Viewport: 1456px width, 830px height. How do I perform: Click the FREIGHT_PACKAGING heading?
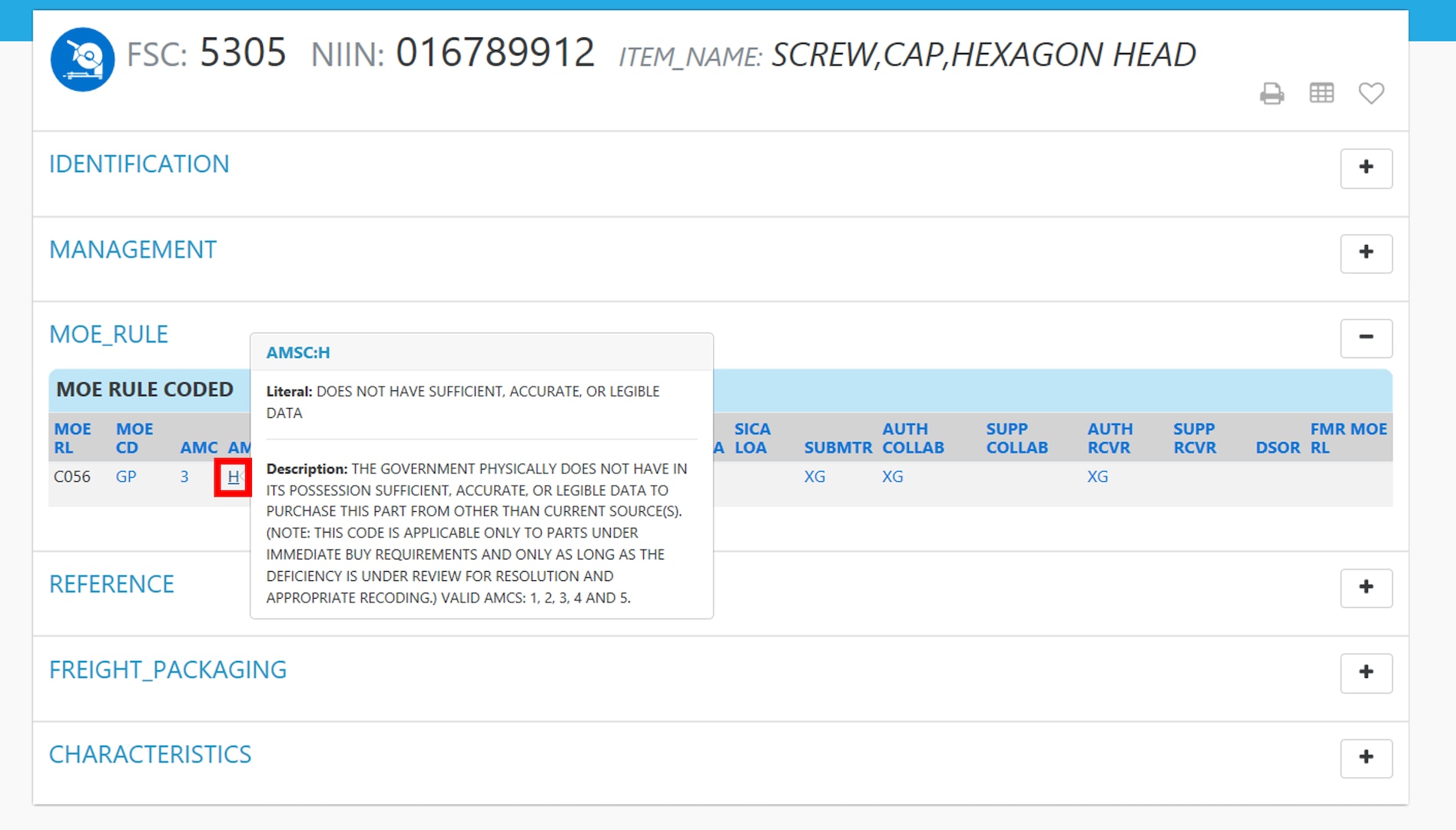coord(167,669)
